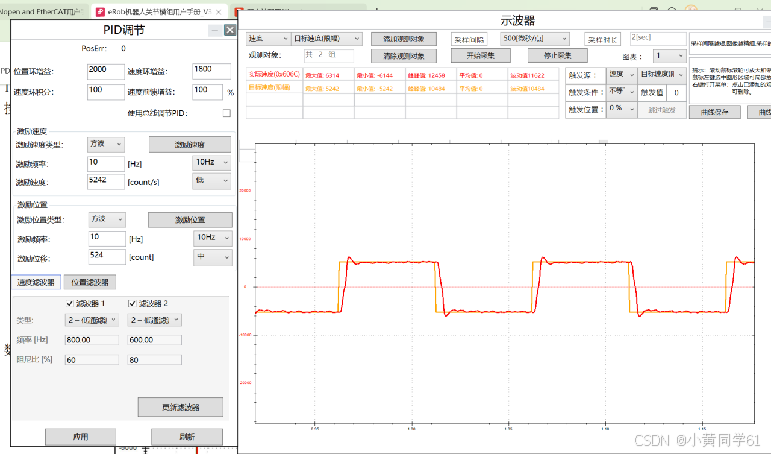Open trigger source object dropdown
771x454 pixels.
point(662,74)
